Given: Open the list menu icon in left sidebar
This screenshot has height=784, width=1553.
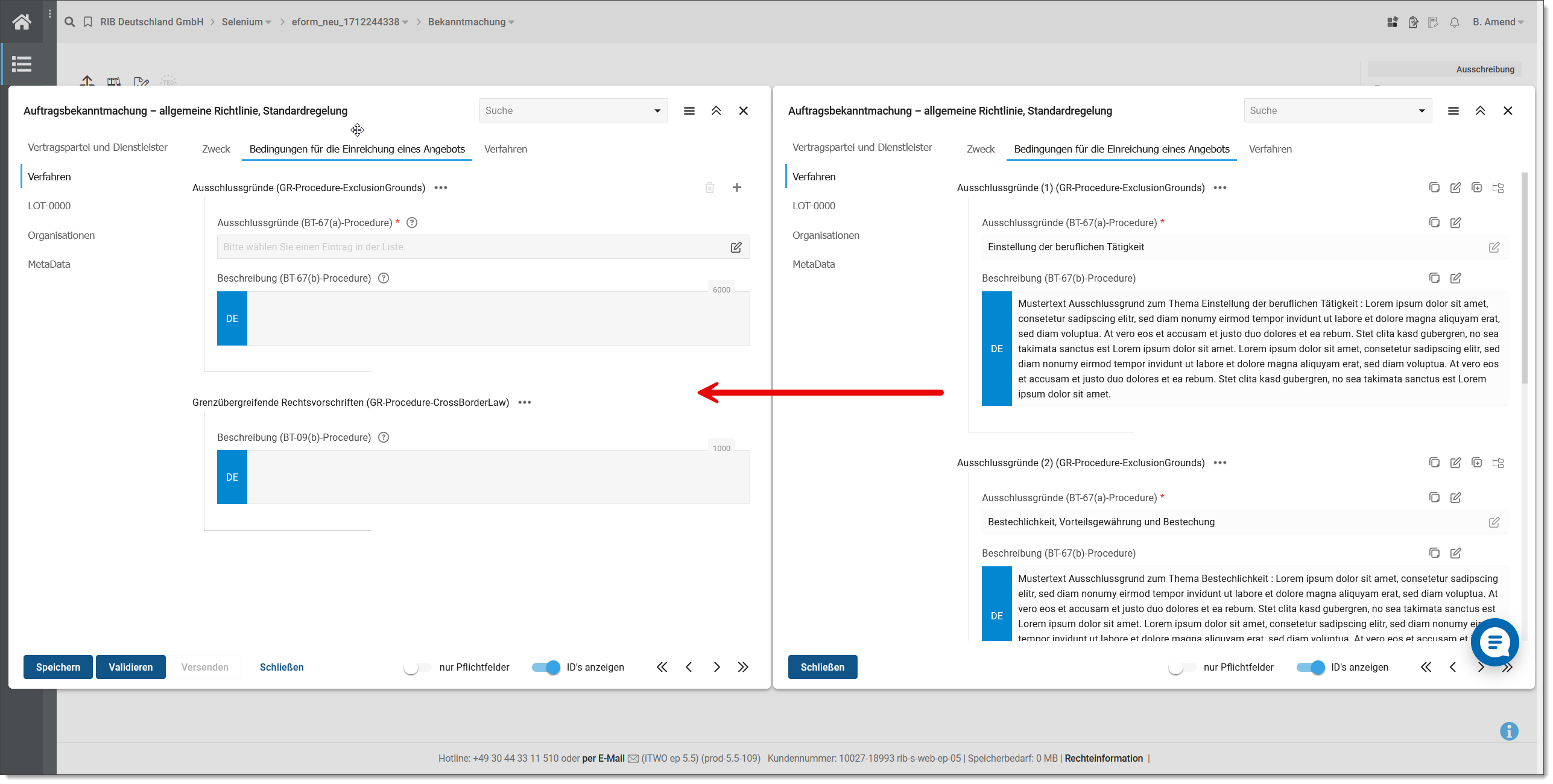Looking at the screenshot, I should click(22, 64).
